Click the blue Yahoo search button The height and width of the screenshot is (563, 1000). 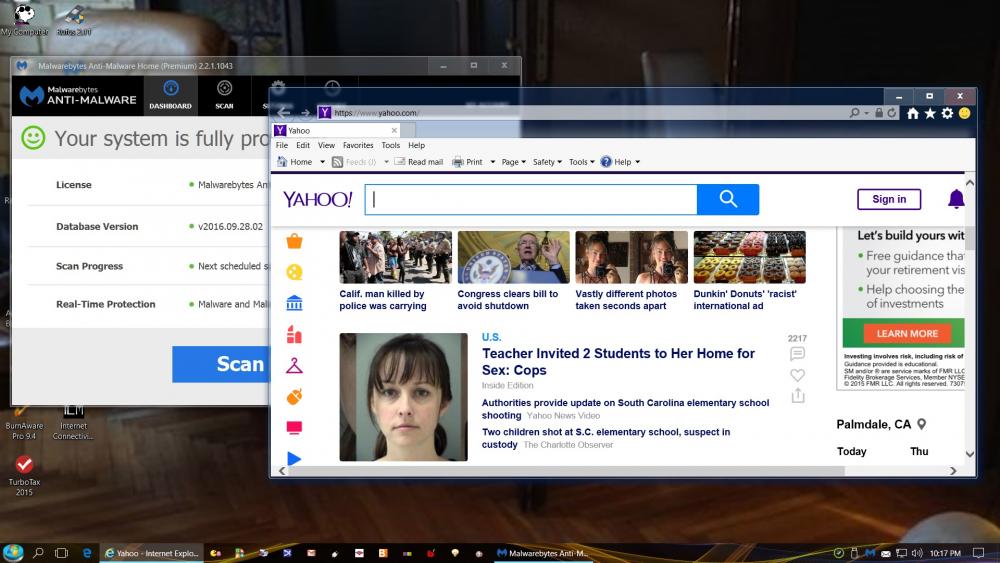click(728, 200)
